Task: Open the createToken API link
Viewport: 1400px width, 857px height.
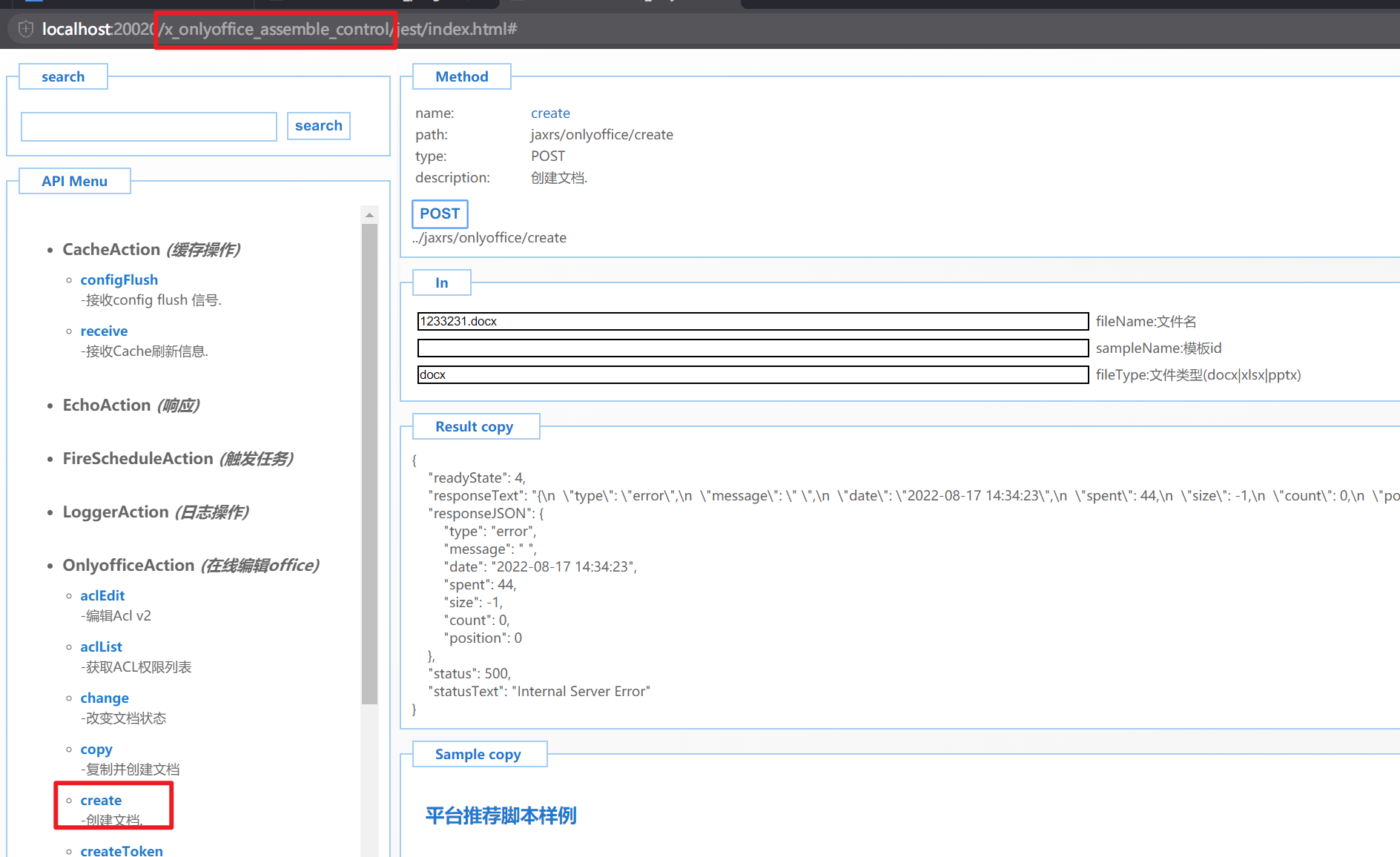Action: point(122,850)
